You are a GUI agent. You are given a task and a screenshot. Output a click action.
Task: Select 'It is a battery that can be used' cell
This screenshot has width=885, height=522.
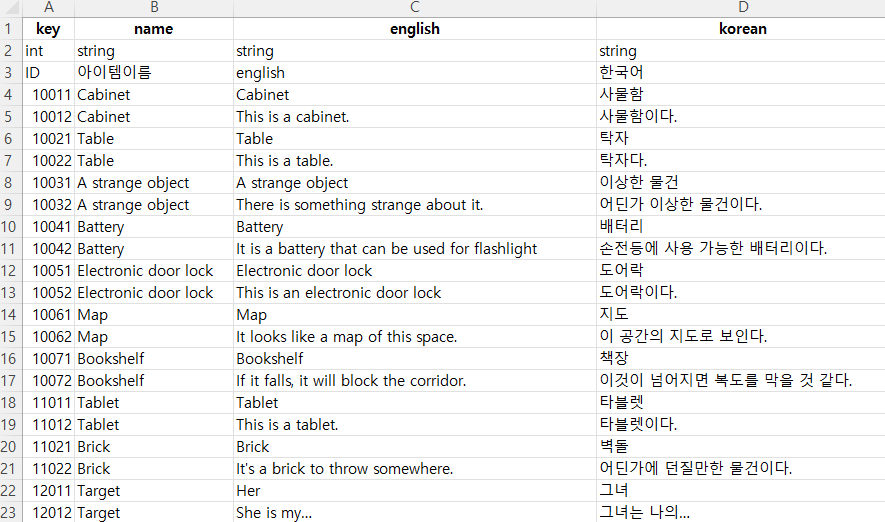point(415,249)
